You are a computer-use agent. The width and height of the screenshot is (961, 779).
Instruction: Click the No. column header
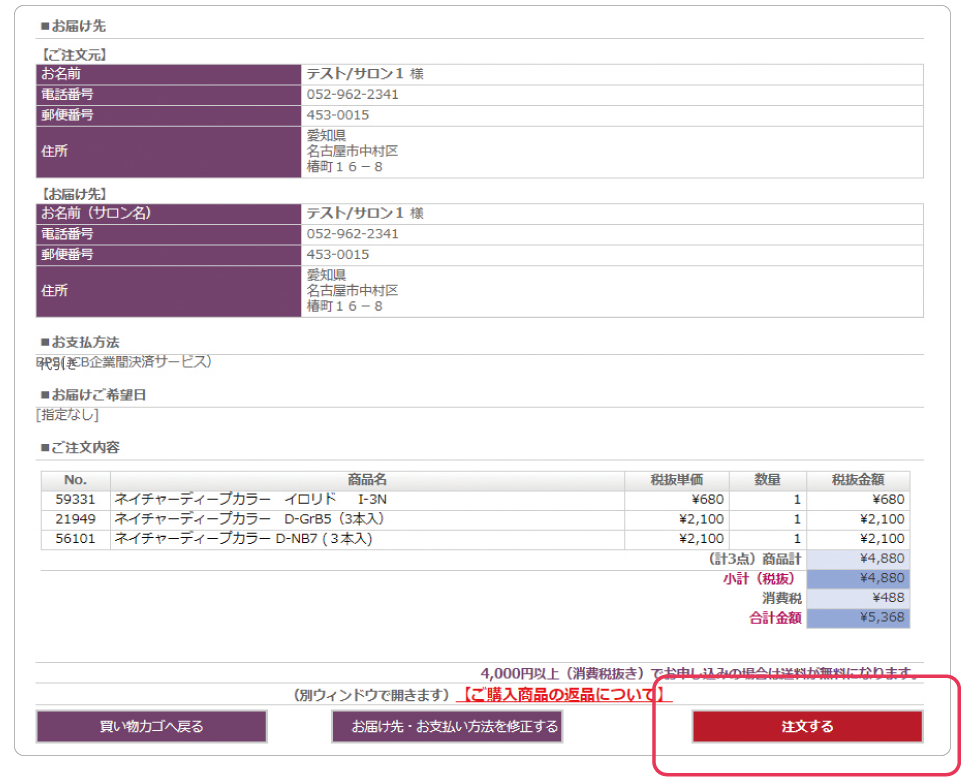[75, 480]
